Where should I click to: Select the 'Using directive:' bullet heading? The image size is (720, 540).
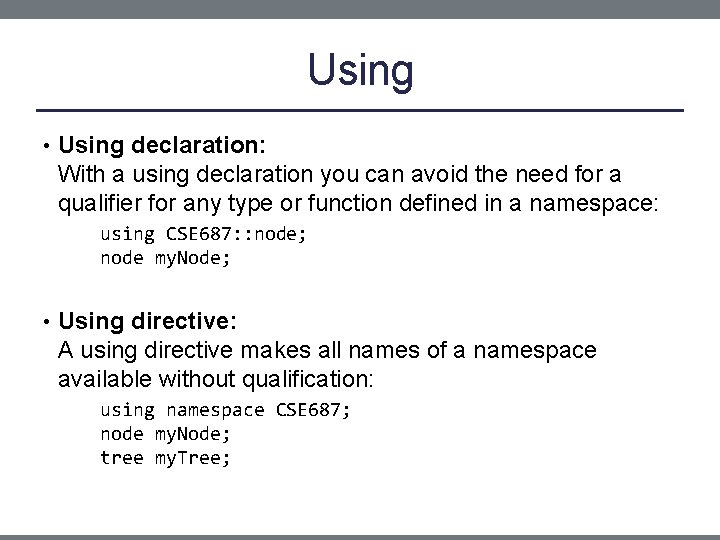tap(147, 321)
